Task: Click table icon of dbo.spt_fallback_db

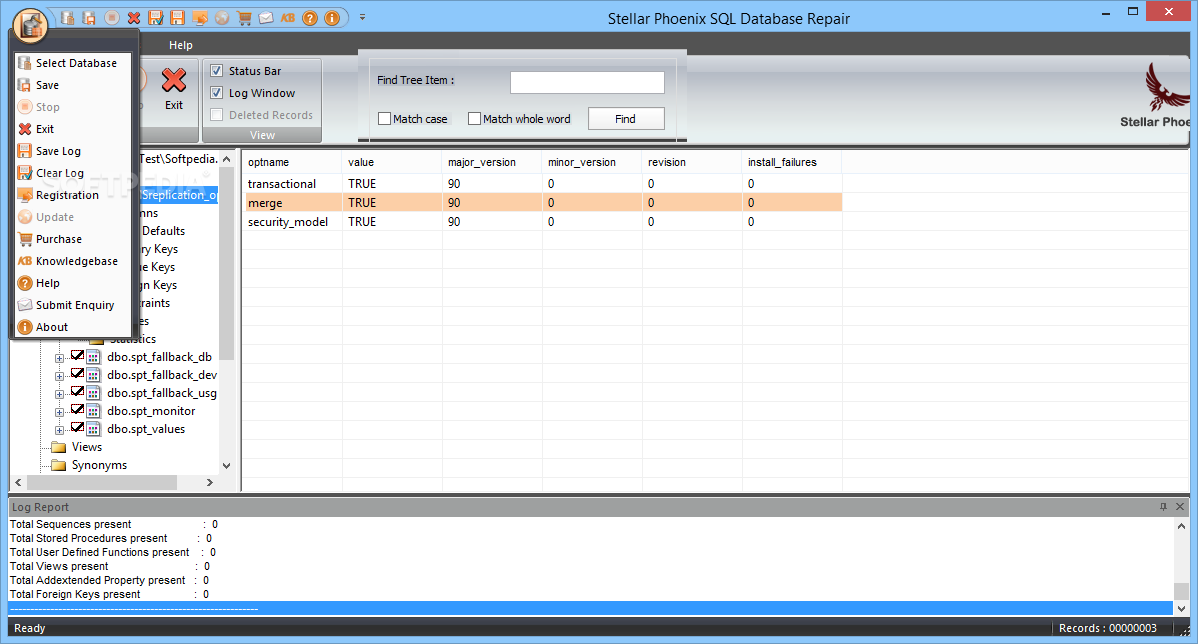Action: (93, 357)
